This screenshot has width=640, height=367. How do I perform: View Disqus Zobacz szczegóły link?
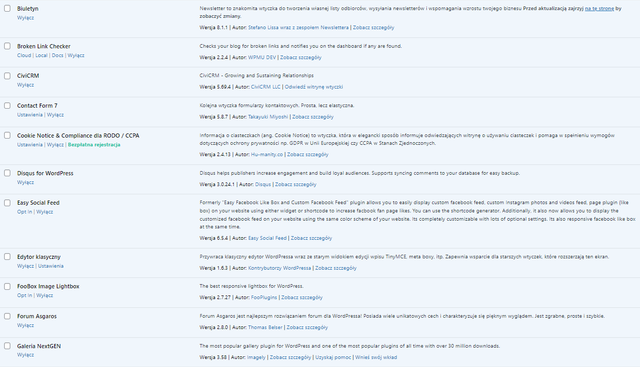[x=296, y=185]
